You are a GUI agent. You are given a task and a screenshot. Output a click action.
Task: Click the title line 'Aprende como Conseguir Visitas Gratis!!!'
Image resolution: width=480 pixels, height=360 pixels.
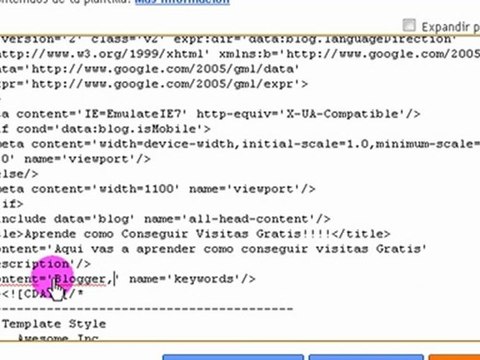tap(195, 234)
